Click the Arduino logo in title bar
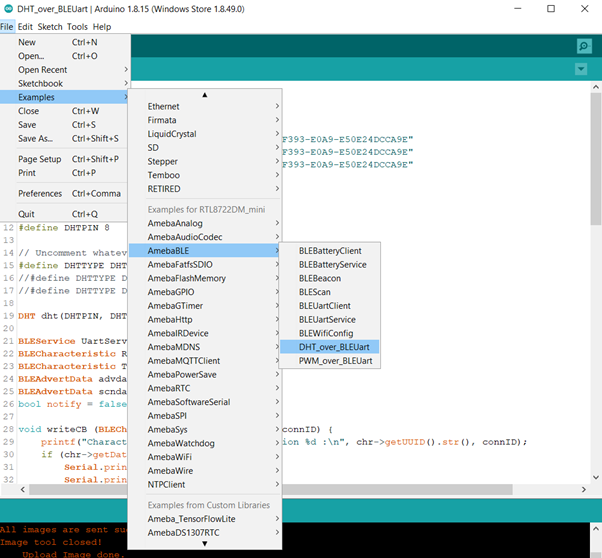The height and width of the screenshot is (558, 602). tap(10, 8)
